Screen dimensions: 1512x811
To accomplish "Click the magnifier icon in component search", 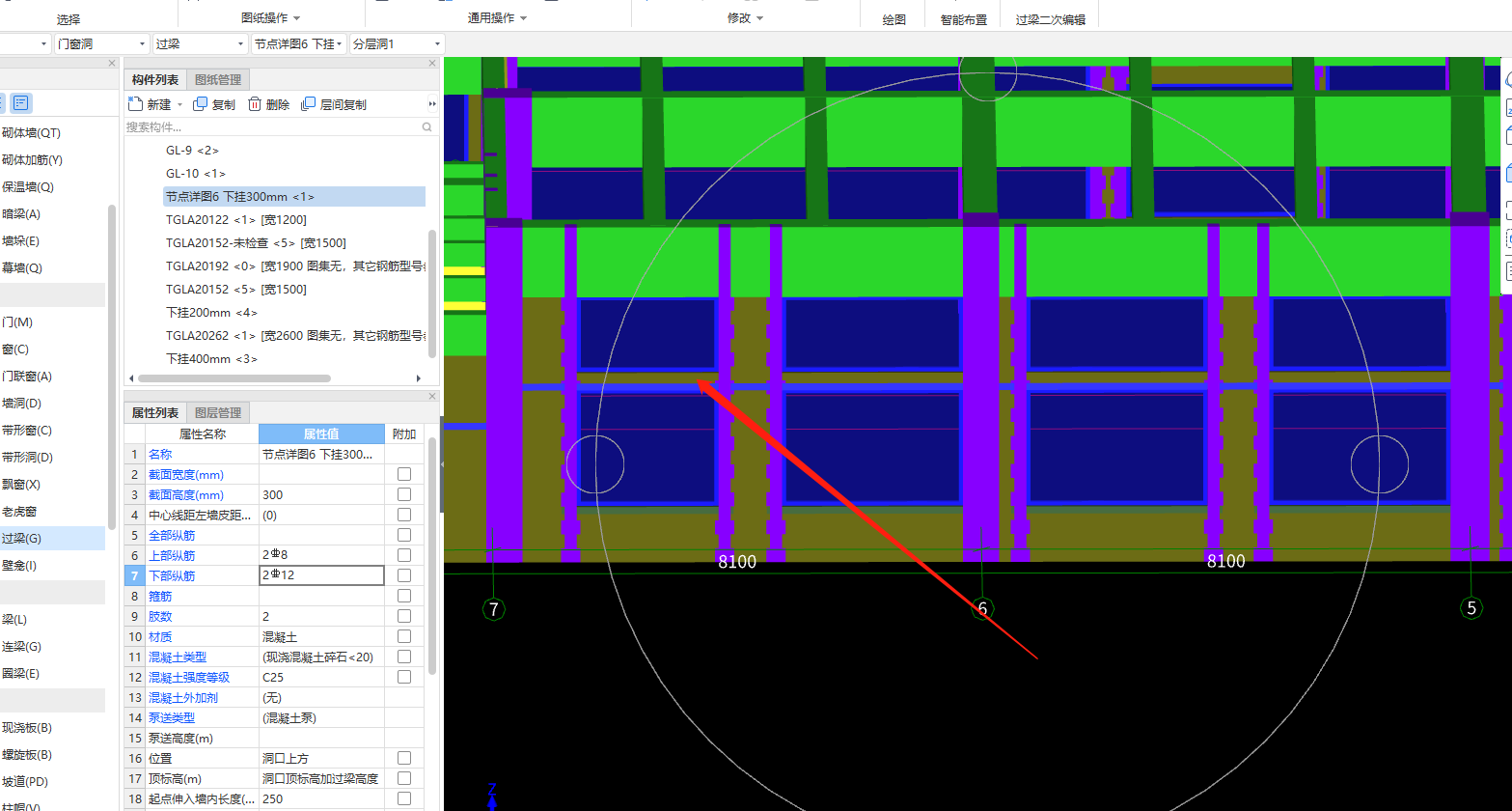I will pos(427,126).
